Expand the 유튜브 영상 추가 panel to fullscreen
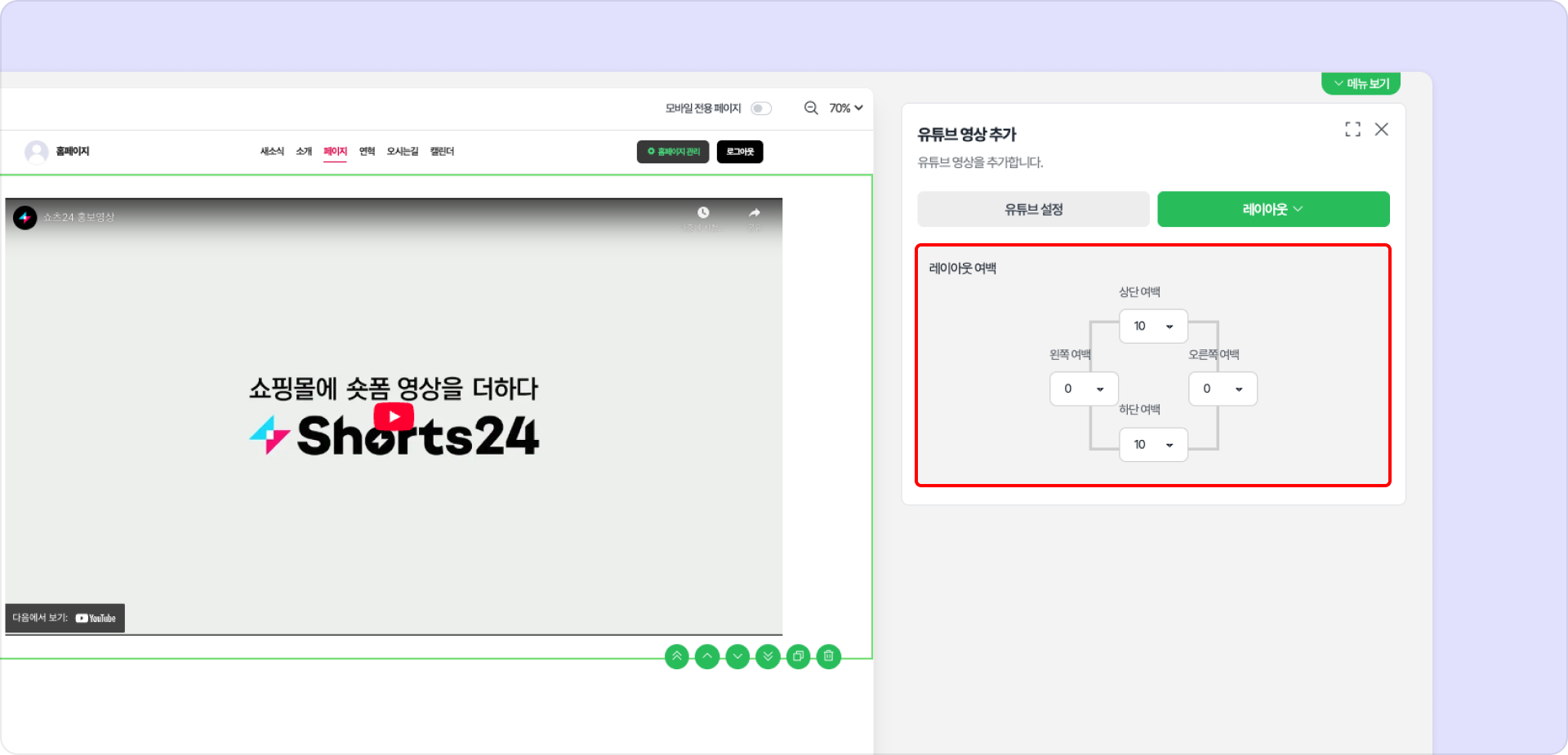This screenshot has height=755, width=1568. click(1352, 129)
